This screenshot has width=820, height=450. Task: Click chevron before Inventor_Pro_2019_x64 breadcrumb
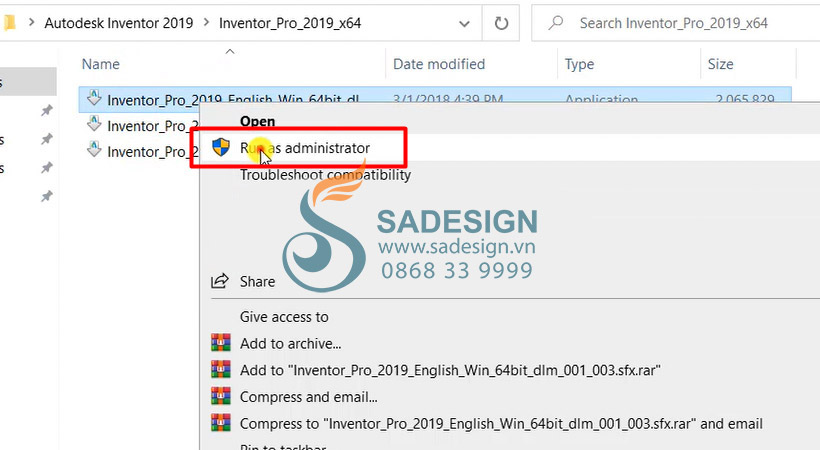206,22
